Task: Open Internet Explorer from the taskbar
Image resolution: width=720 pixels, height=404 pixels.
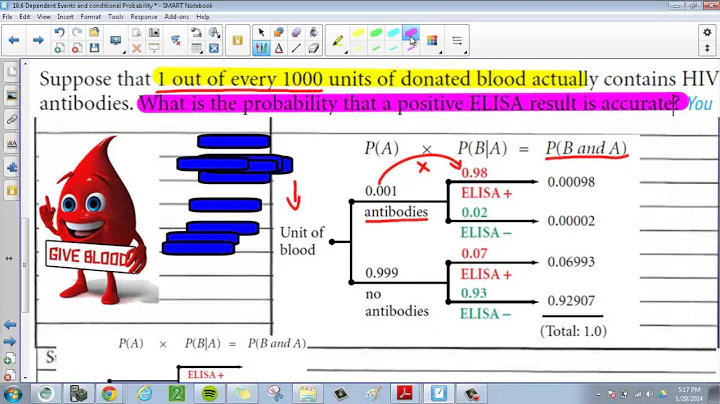Action: 144,393
